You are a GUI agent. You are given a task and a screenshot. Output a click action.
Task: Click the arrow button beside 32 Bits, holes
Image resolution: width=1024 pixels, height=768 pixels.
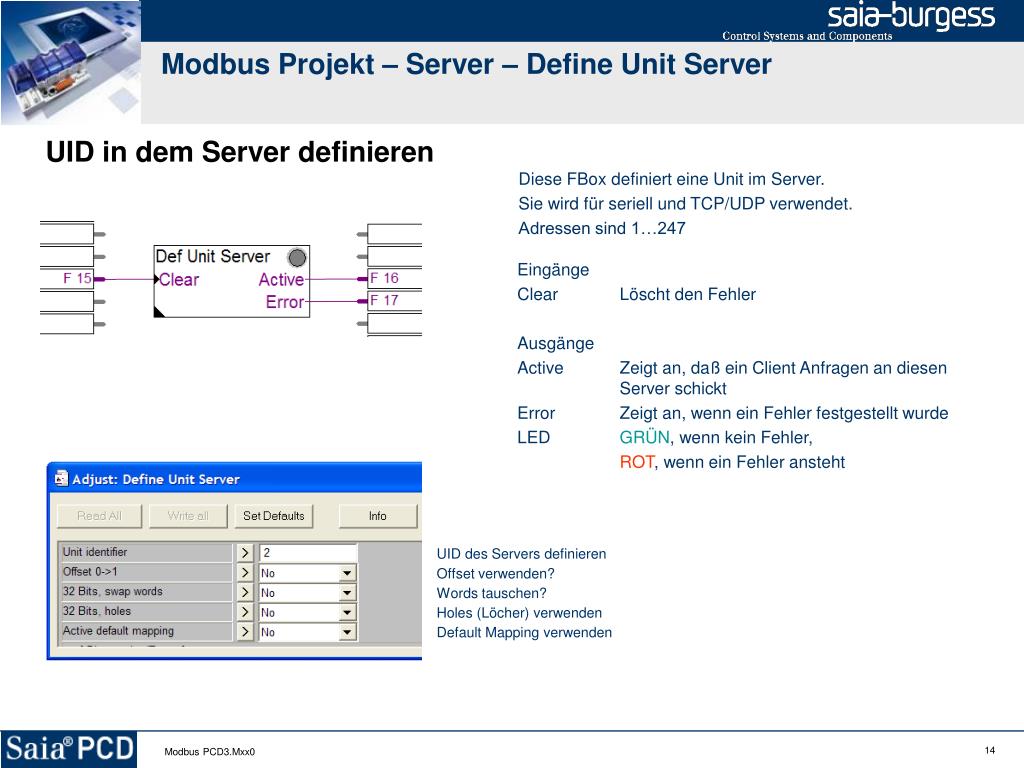(x=245, y=612)
